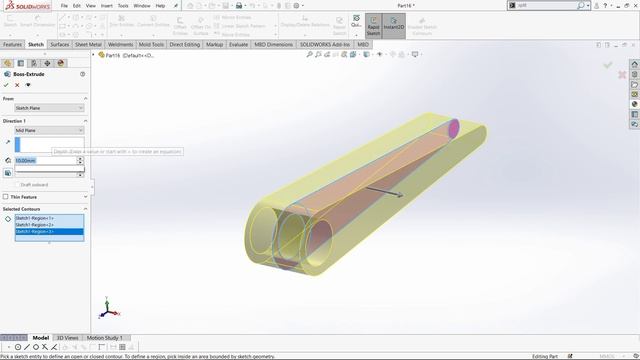
Task: Open the FeatureManager design tree tab
Action: pos(7,63)
